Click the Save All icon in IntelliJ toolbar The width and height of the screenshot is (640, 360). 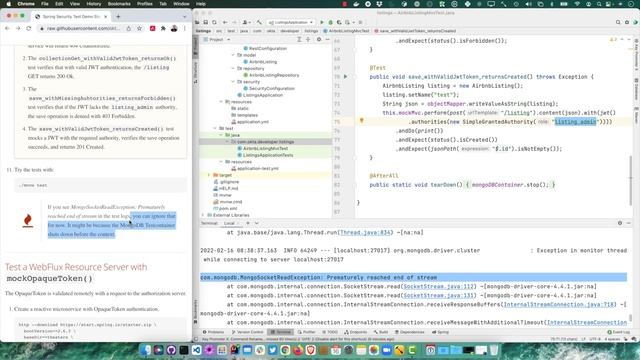coord(205,22)
